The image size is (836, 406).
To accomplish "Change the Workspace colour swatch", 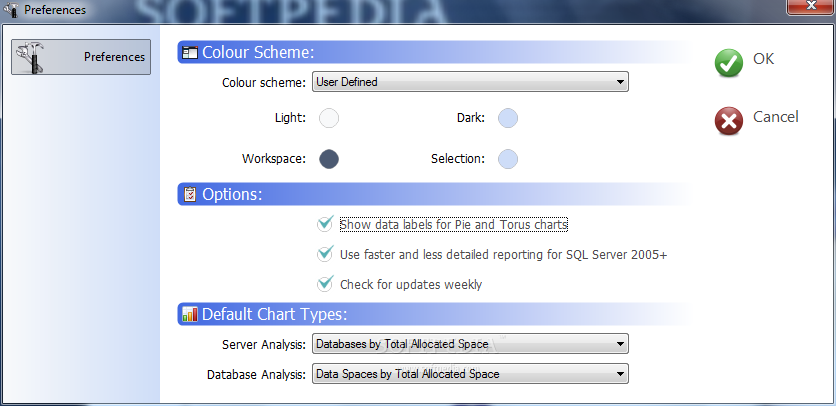I will coord(329,159).
